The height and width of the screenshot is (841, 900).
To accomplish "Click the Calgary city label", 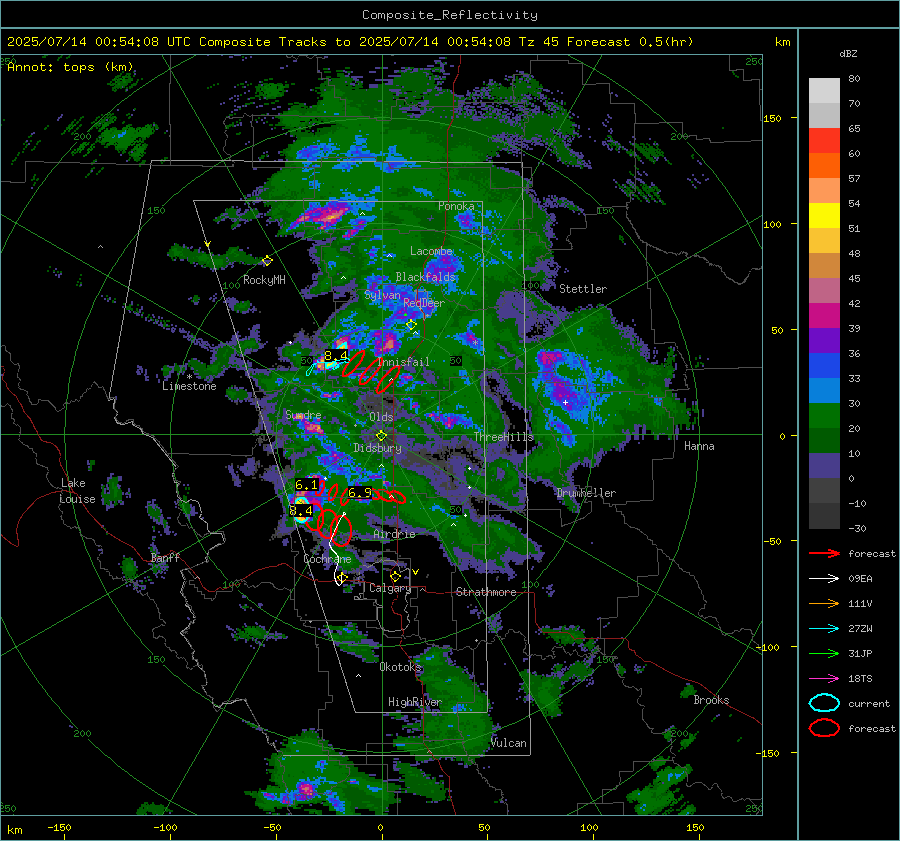I will pos(390,588).
